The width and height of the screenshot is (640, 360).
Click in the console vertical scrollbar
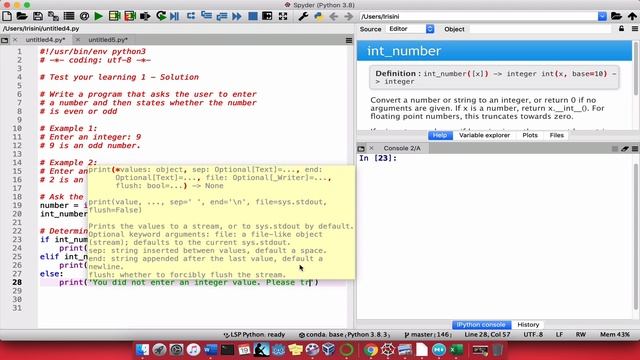point(636,237)
